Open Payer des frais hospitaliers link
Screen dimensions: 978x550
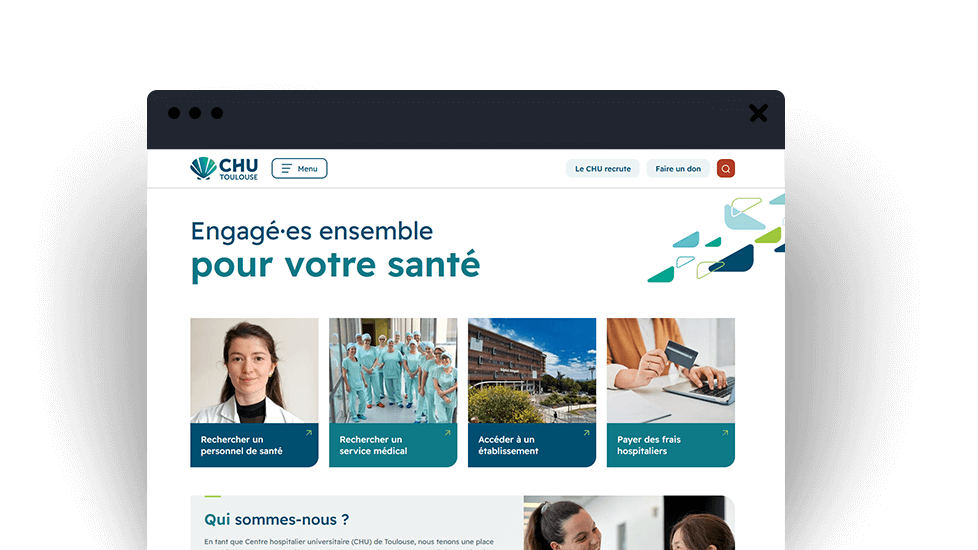[x=649, y=445]
